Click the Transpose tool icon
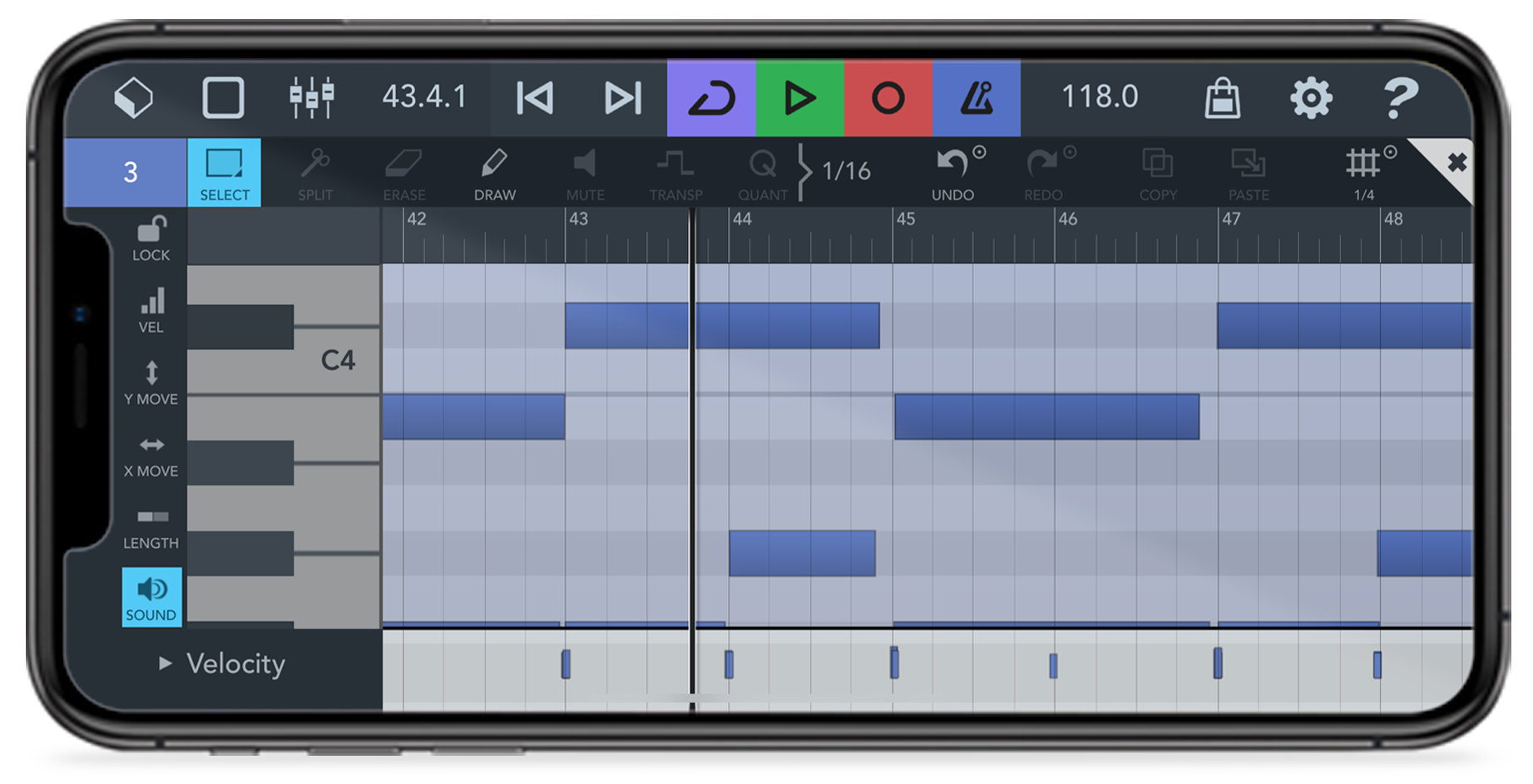This screenshot has width=1533, height=784. point(676,173)
